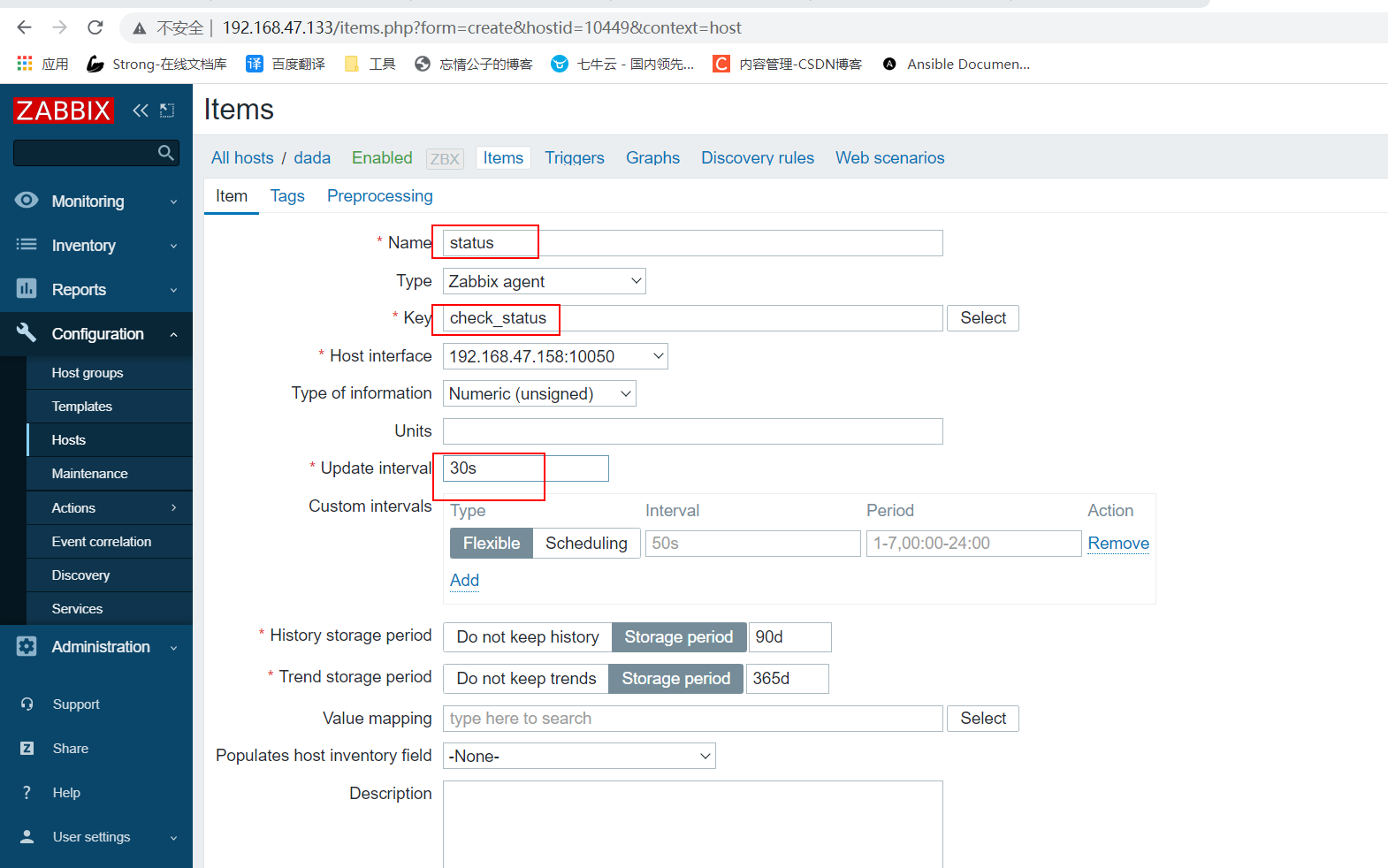Switch to the Preprocessing tab
Viewport: 1388px width, 868px height.
click(x=380, y=195)
